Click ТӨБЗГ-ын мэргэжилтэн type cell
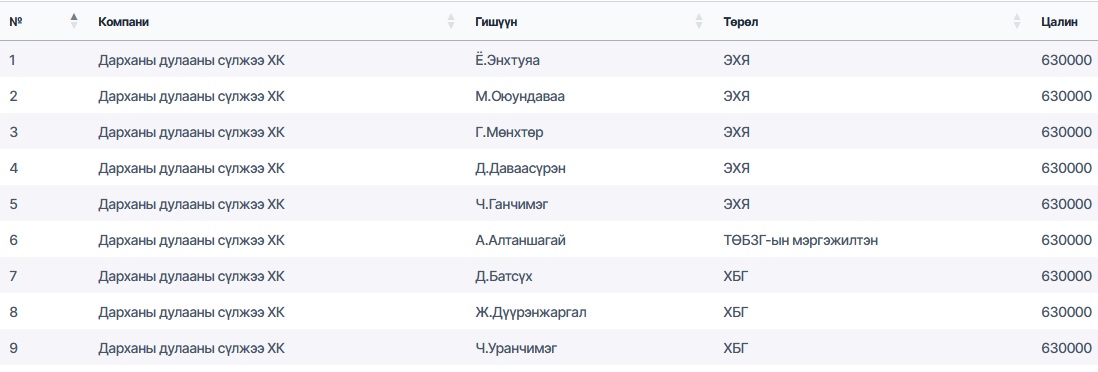The width and height of the screenshot is (1098, 372). tap(800, 240)
